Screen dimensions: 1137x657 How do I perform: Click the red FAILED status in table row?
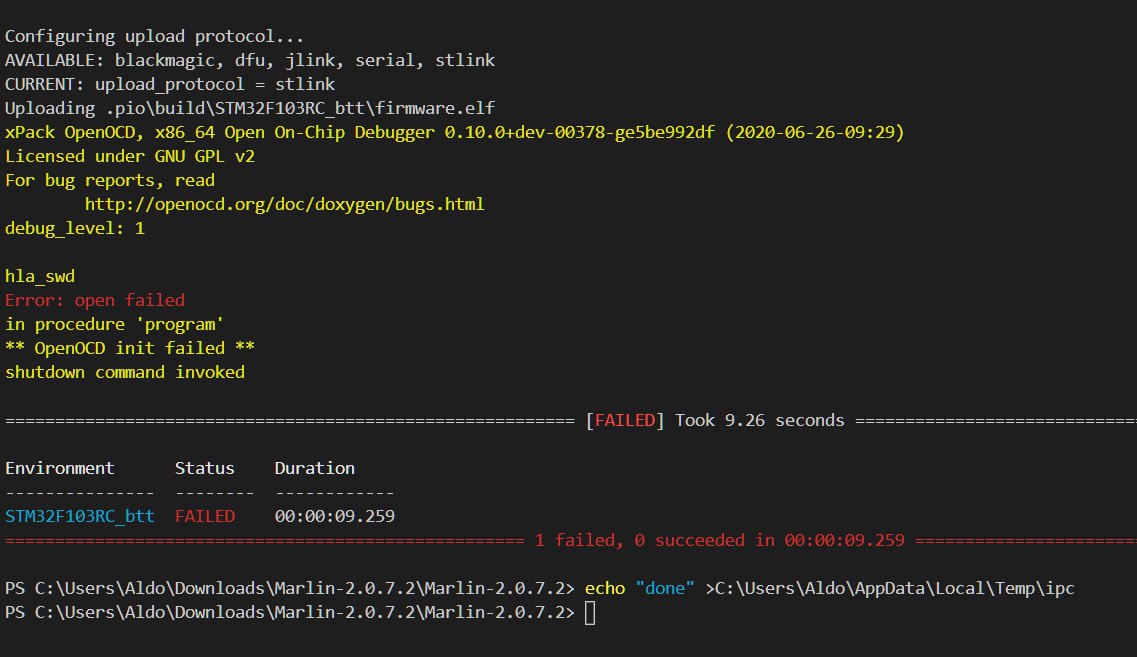205,516
